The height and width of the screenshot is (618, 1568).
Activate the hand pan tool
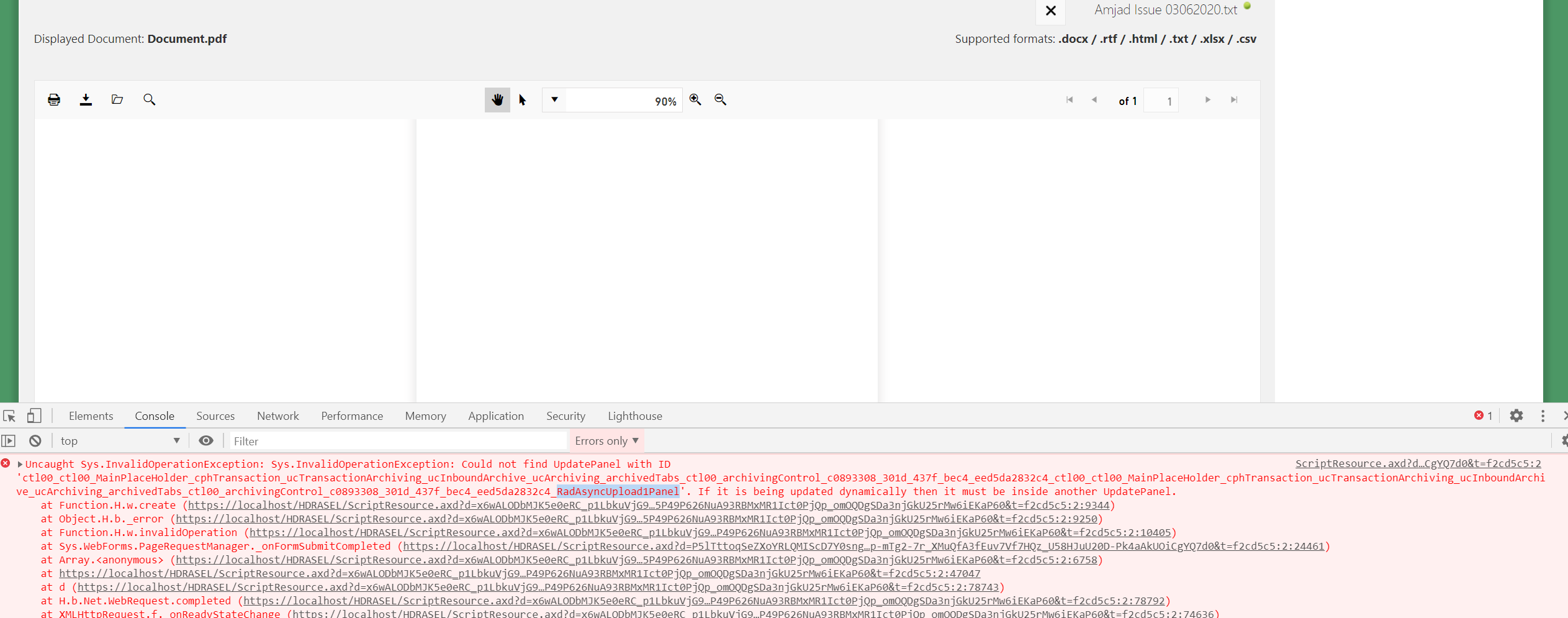[x=497, y=99]
